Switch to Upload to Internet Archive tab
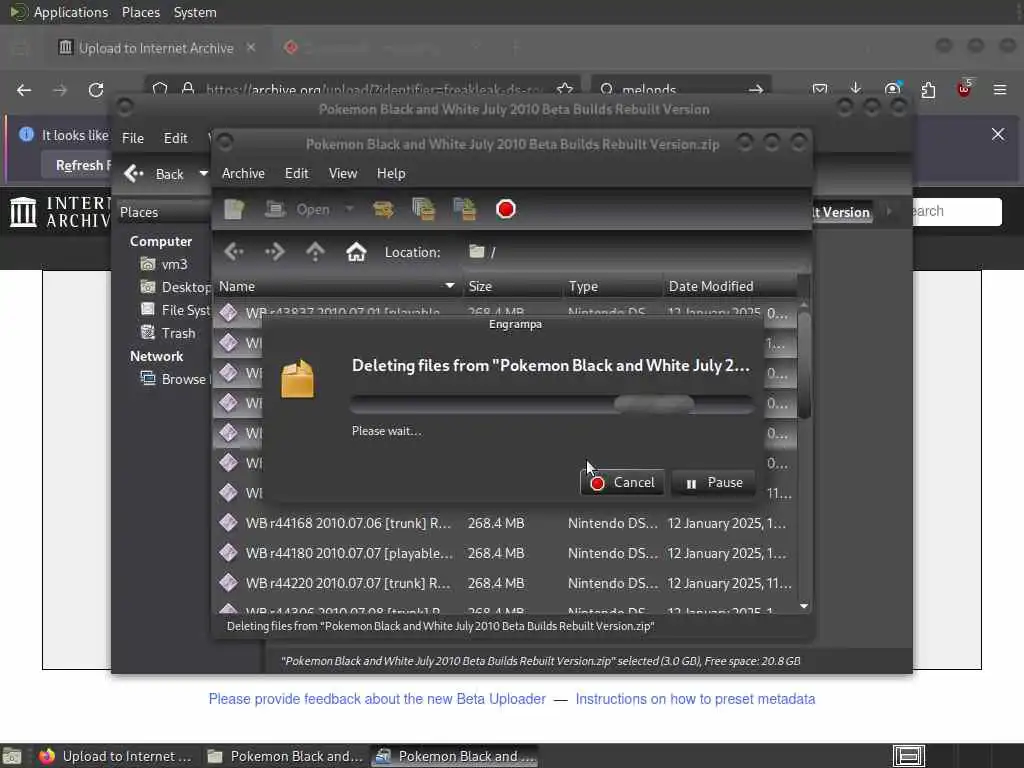The image size is (1024, 768). 155,48
